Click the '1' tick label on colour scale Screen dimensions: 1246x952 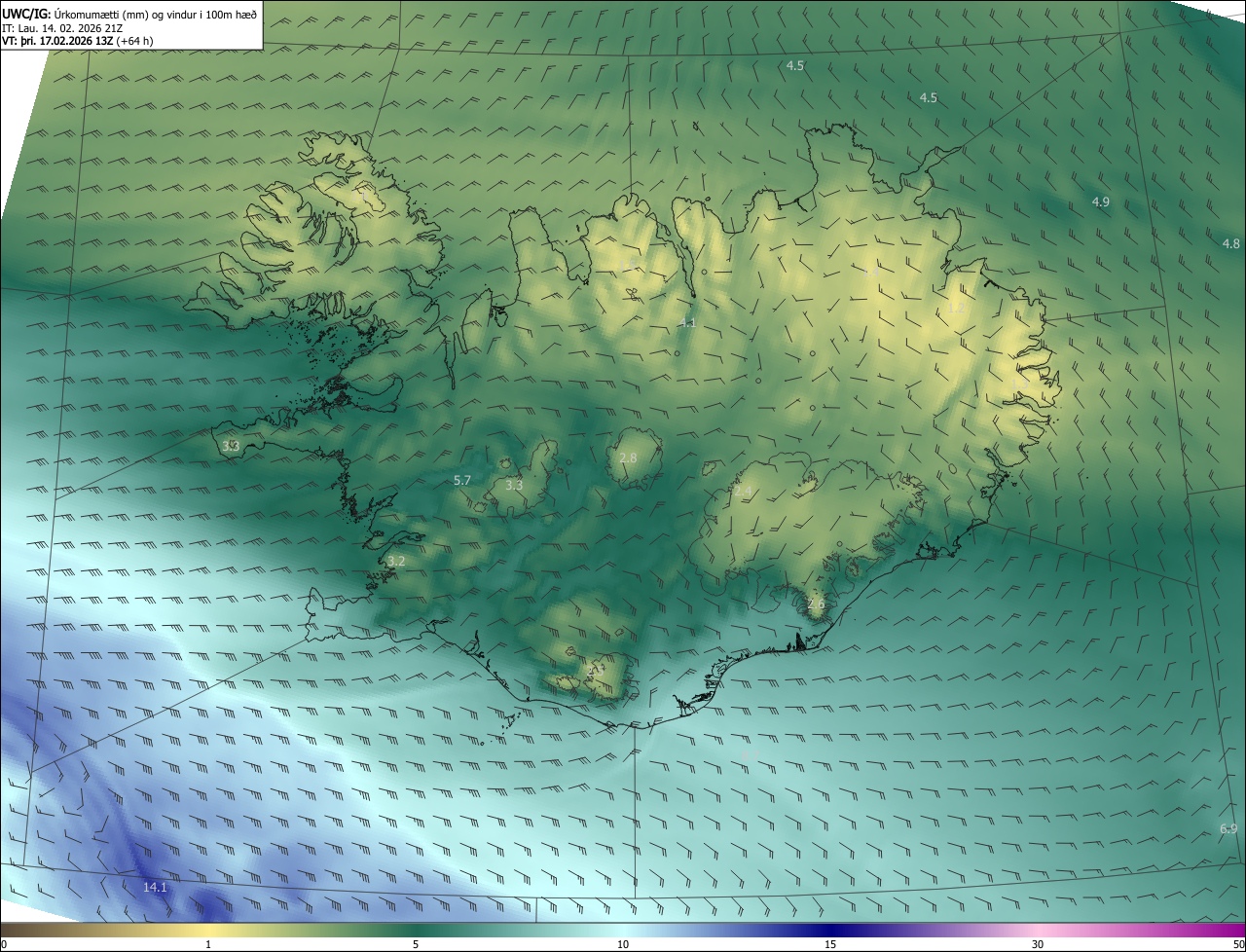pos(208,944)
